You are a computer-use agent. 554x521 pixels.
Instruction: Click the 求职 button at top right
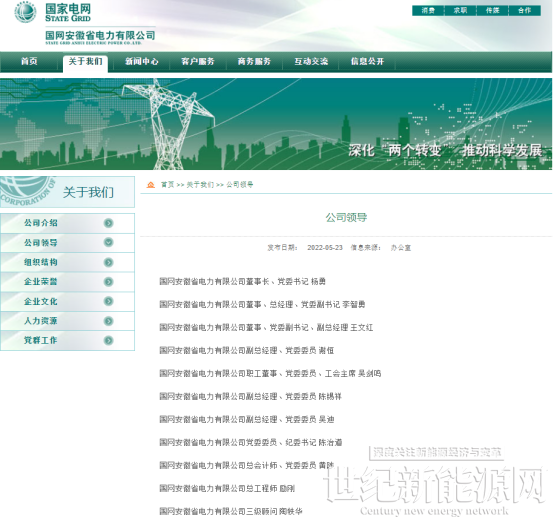point(460,11)
